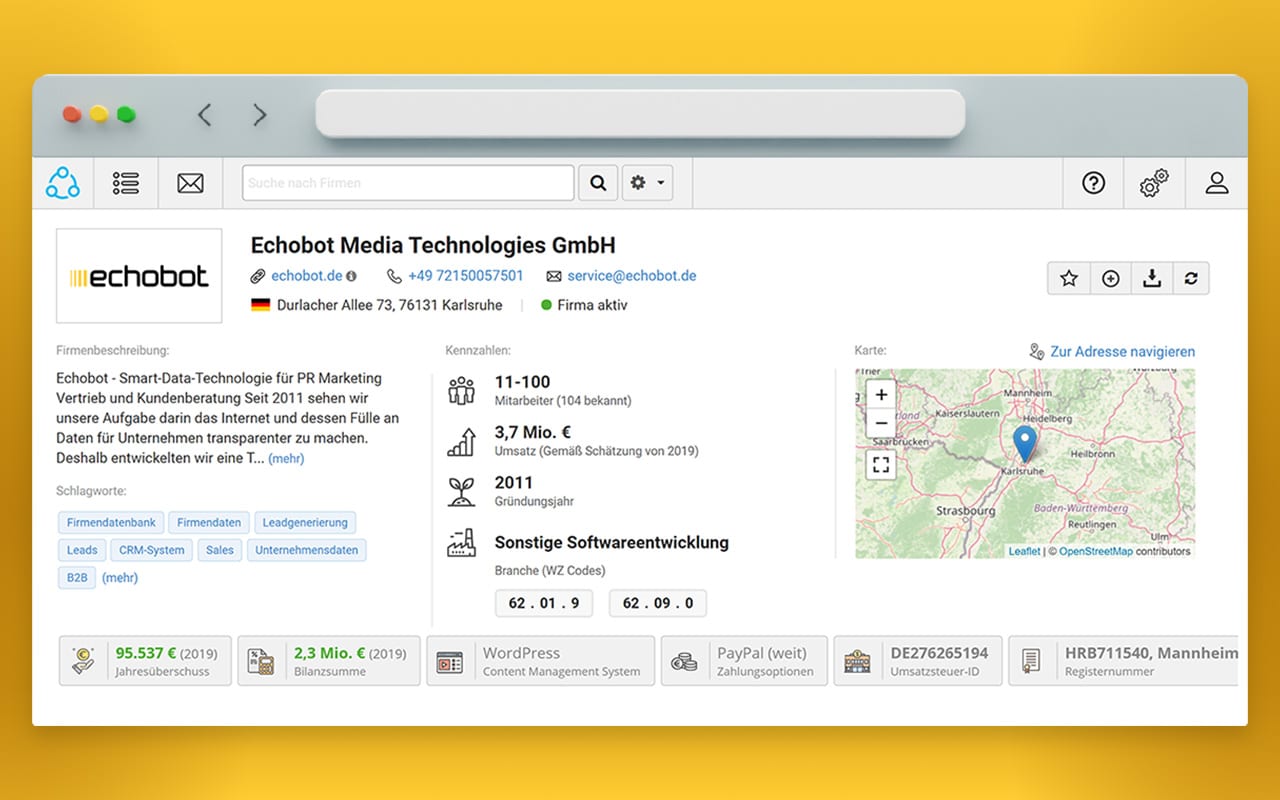The width and height of the screenshot is (1280, 800).
Task: Open the echobot.de website link
Action: (x=307, y=276)
